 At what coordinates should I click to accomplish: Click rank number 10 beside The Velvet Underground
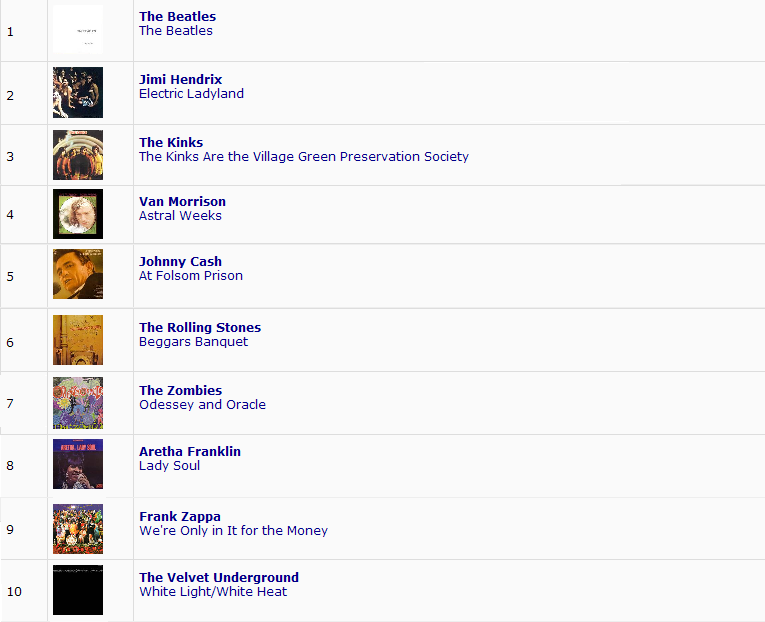[x=14, y=591]
